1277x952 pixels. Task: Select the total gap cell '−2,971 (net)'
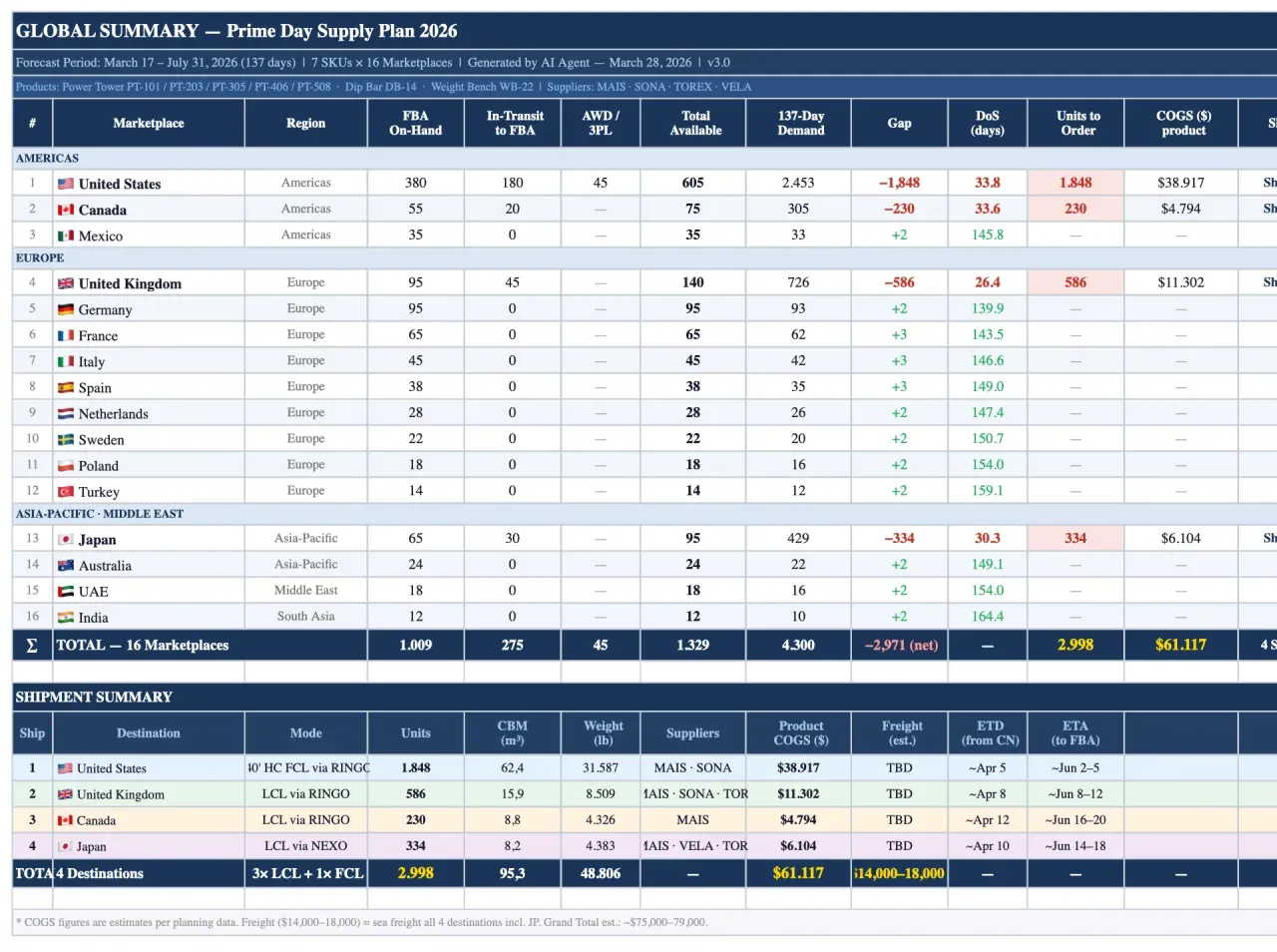(900, 645)
